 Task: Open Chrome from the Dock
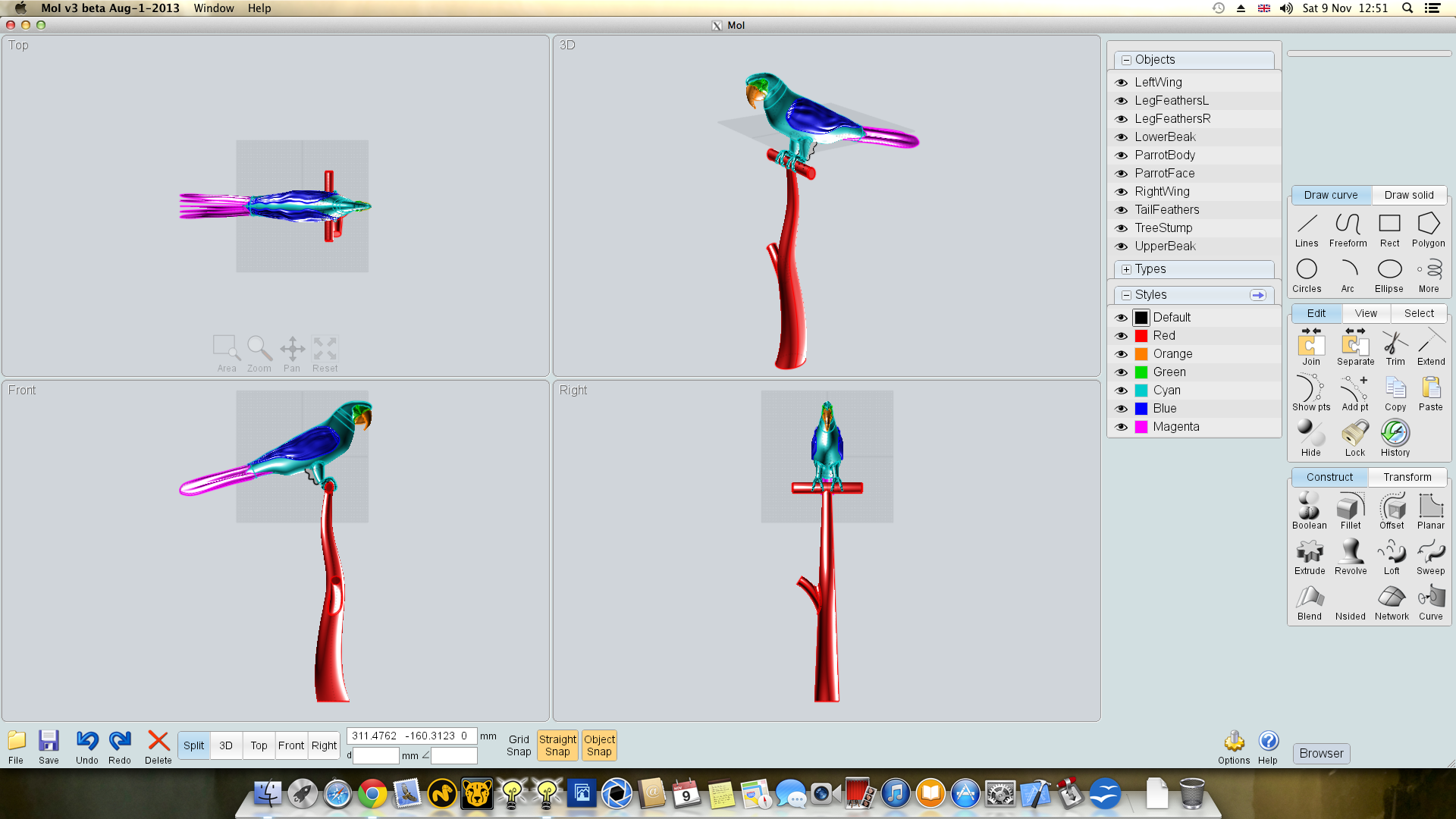372,794
